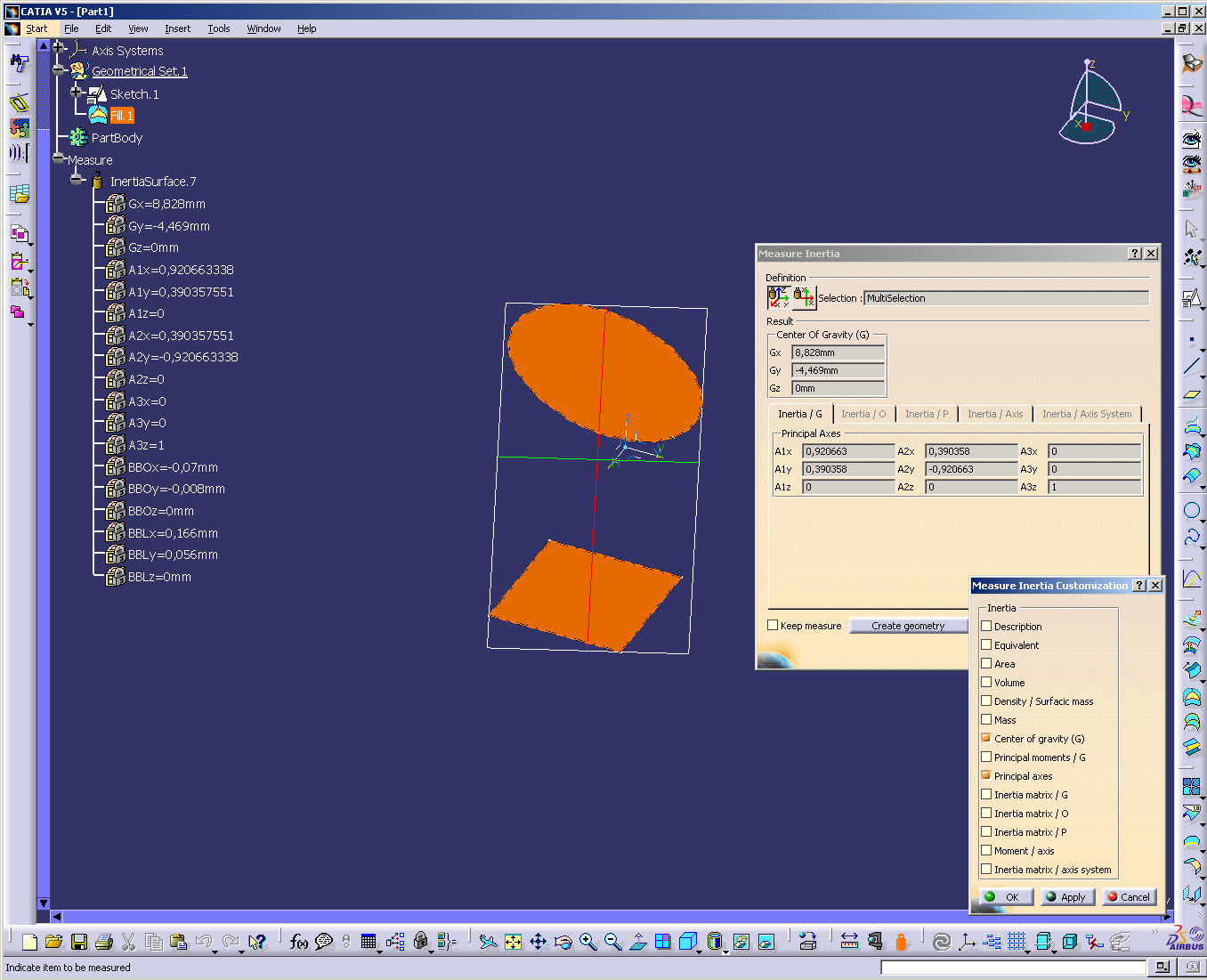
Task: Enable Inertia matrix / G checkbox
Action: click(986, 794)
